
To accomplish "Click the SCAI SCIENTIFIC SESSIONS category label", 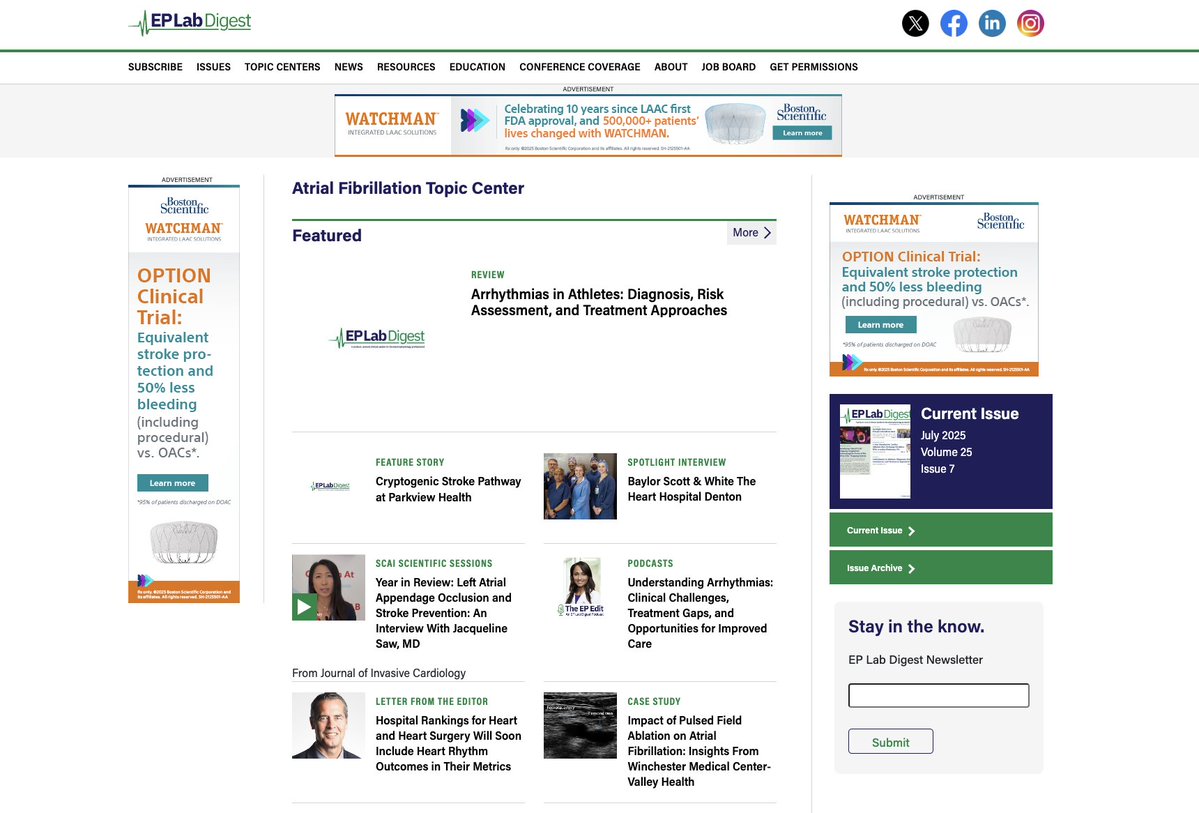I will [434, 563].
